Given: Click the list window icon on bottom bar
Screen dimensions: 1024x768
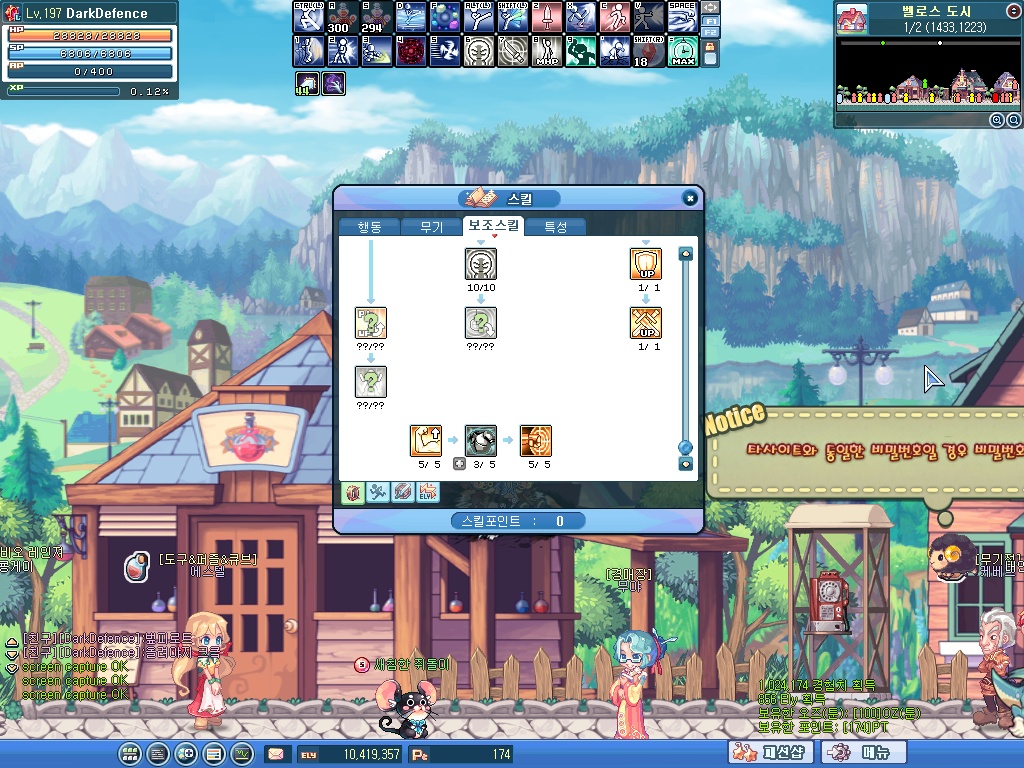Looking at the screenshot, I should [214, 754].
